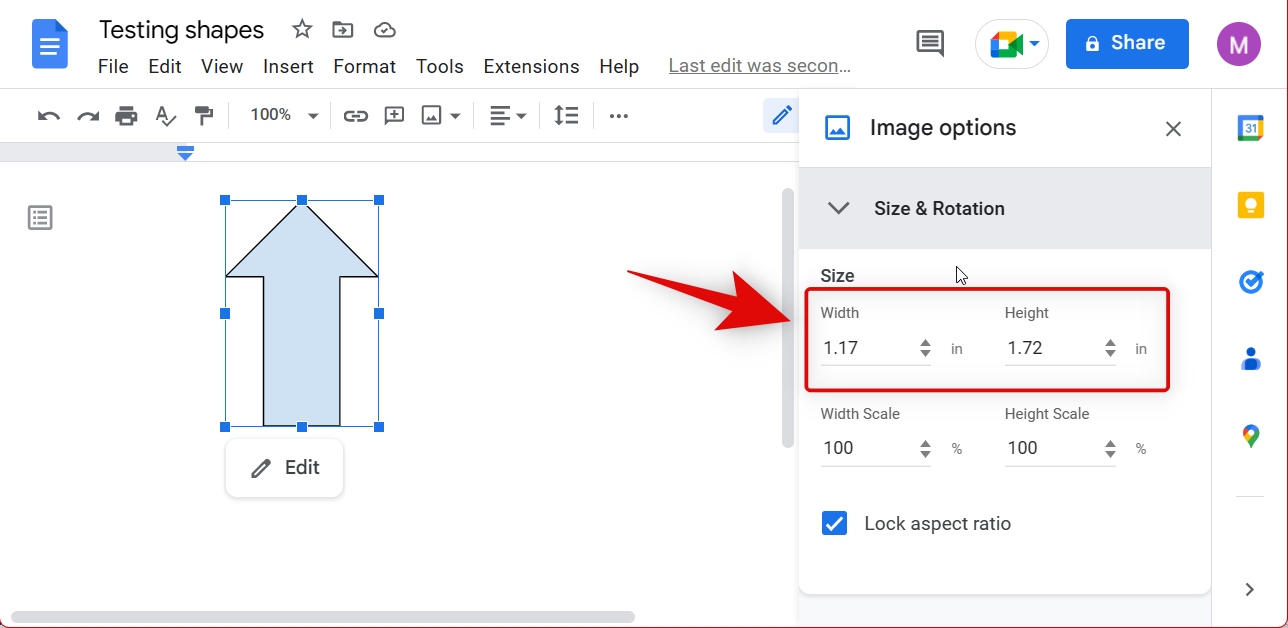Select the paint format tool
This screenshot has height=628, width=1288.
204,116
